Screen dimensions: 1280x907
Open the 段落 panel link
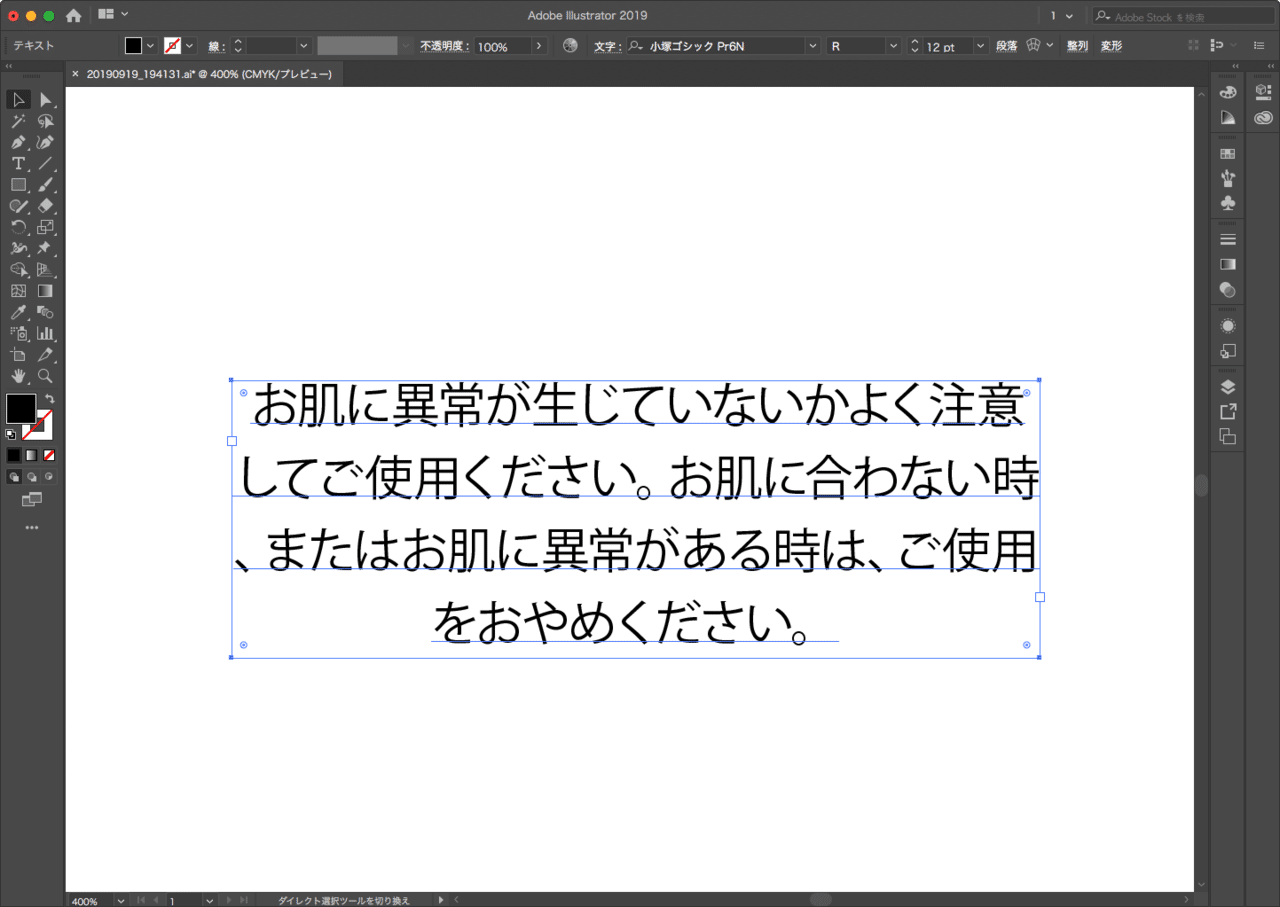pyautogui.click(x=1006, y=45)
